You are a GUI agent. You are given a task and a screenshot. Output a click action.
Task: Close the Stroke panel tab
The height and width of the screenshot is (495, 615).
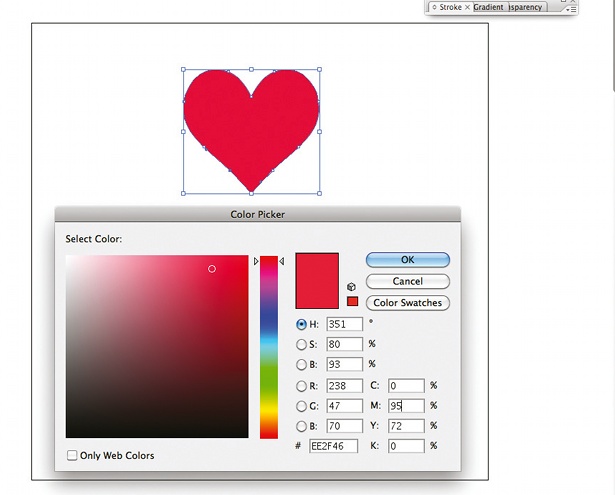[467, 7]
